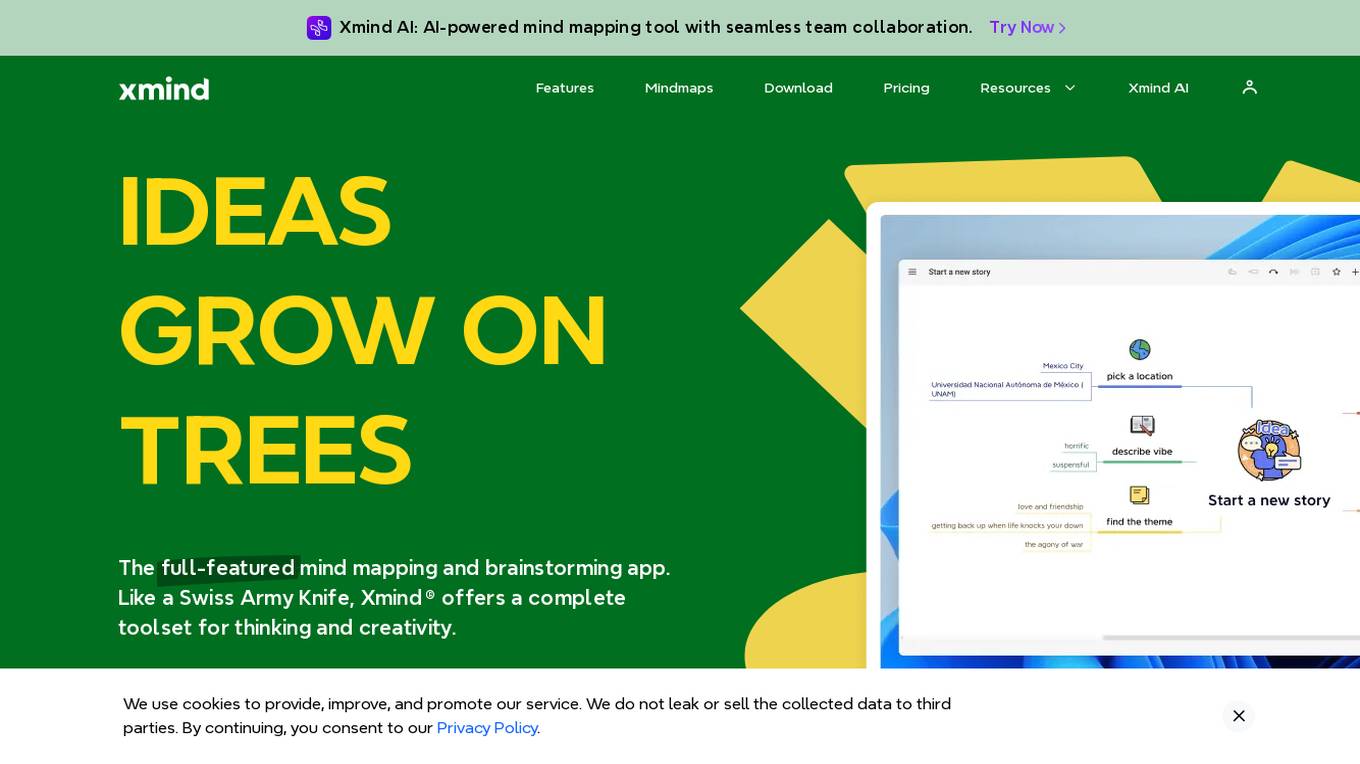Screen dimensions: 1360x764
Task: Click the Start a new story node
Action: 1269,500
